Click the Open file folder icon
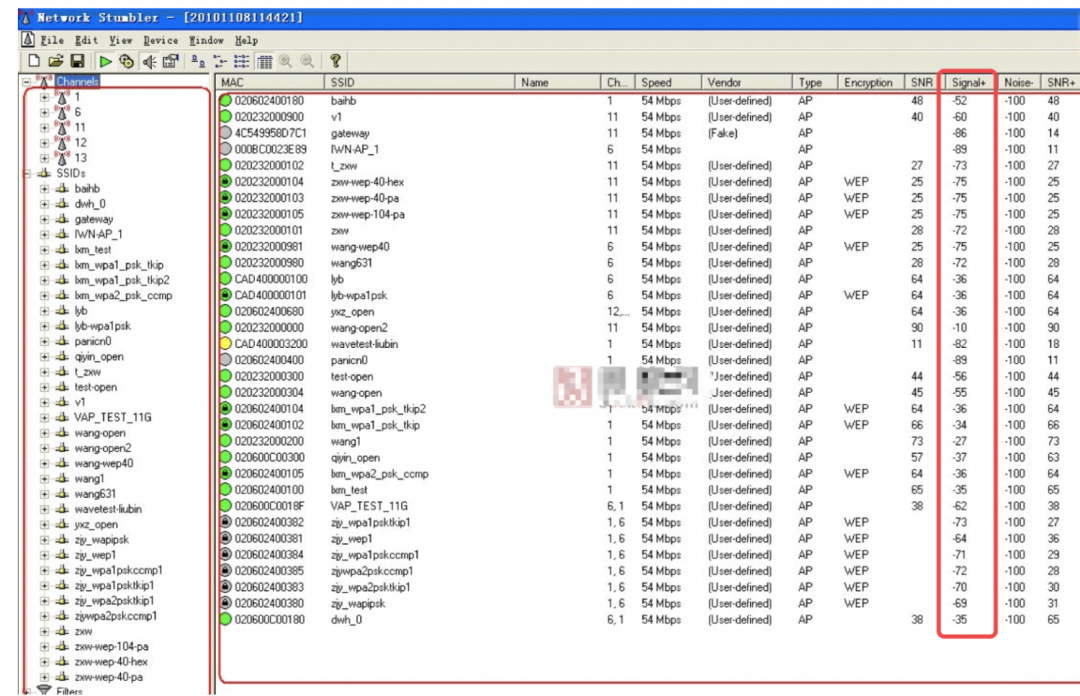1080x696 pixels. coord(56,61)
